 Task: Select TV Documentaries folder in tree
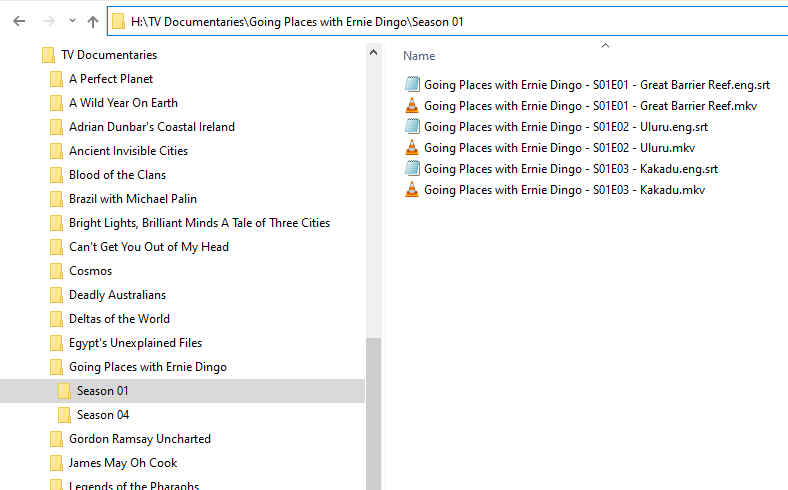click(x=109, y=55)
